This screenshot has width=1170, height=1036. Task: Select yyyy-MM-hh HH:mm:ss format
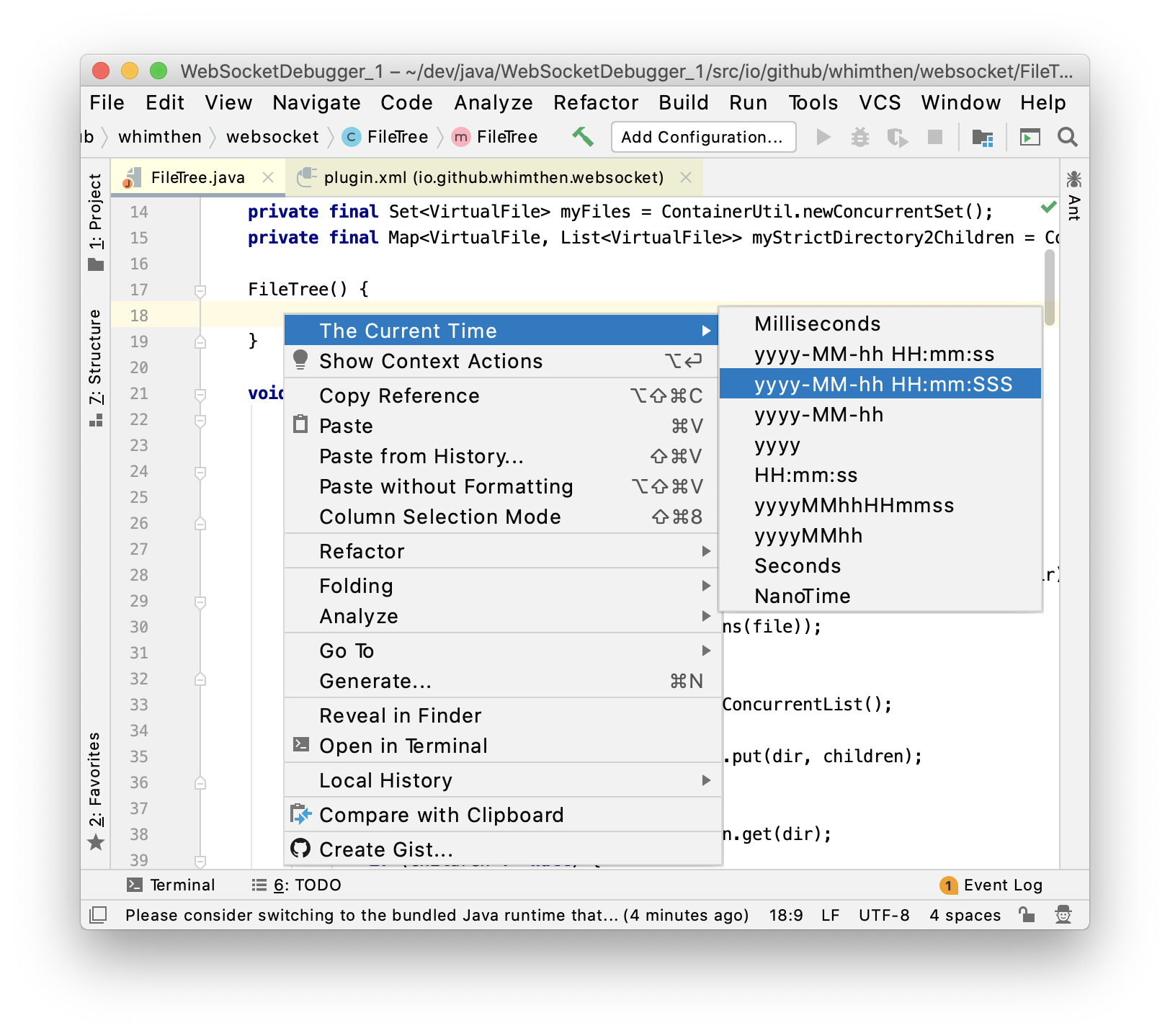point(880,354)
